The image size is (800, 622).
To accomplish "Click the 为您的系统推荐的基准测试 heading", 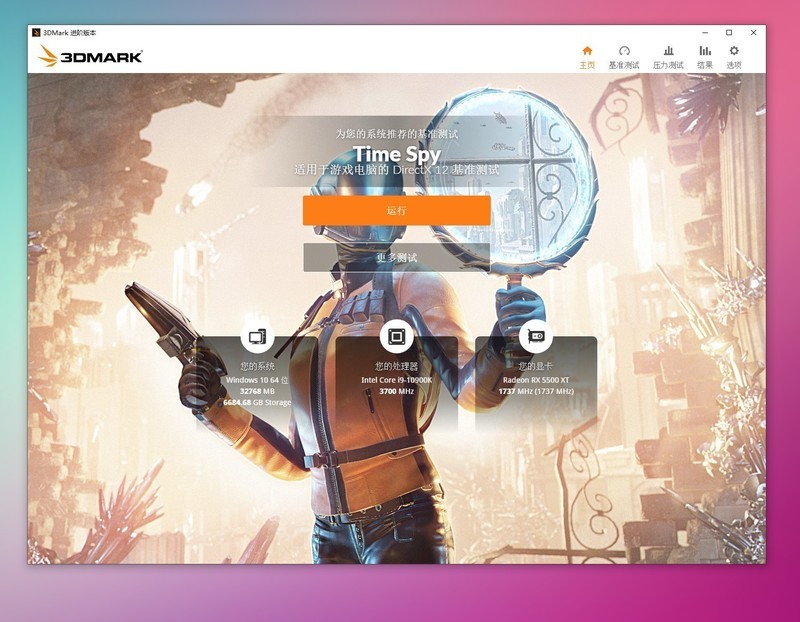I will [396, 134].
